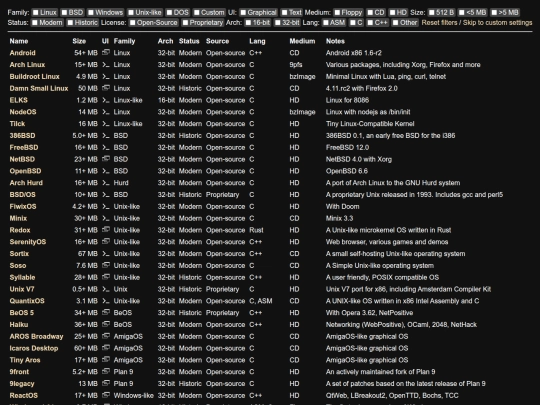Open the BSD/OS entry
Viewport: 540px width, 405px height.
click(22, 195)
